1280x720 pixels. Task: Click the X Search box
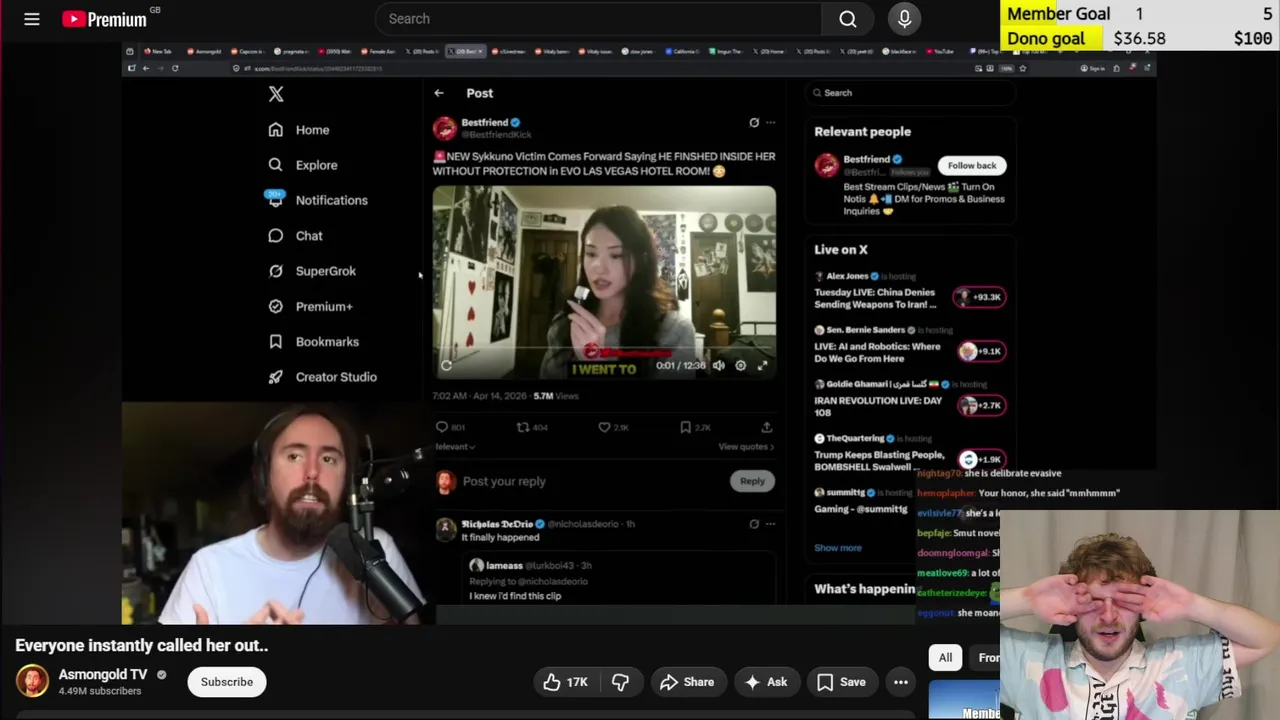tap(911, 93)
